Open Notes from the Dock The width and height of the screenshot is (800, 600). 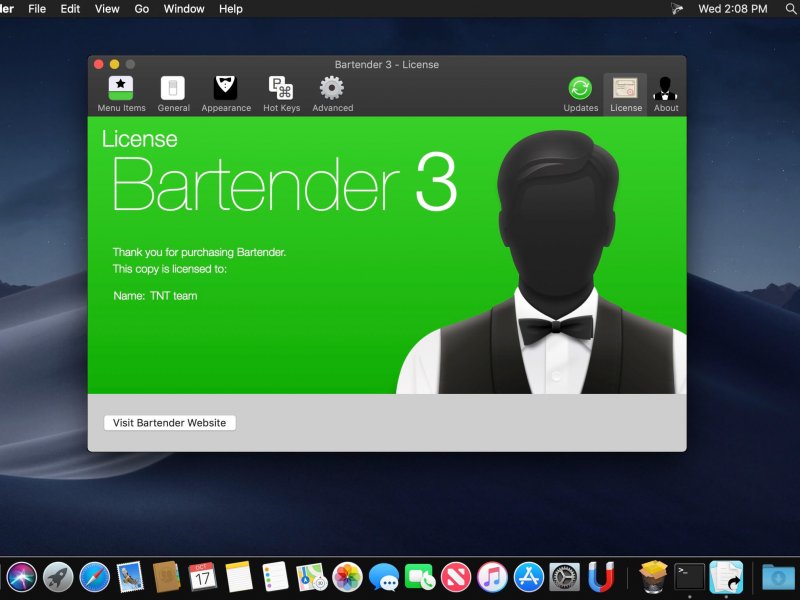click(239, 577)
